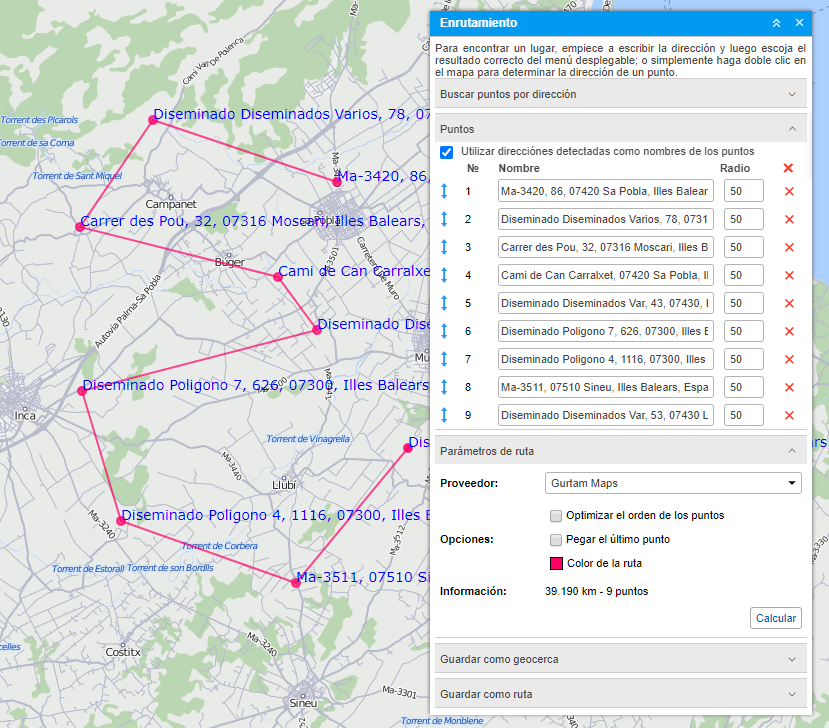Close the Enrutamiento panel

click(799, 23)
